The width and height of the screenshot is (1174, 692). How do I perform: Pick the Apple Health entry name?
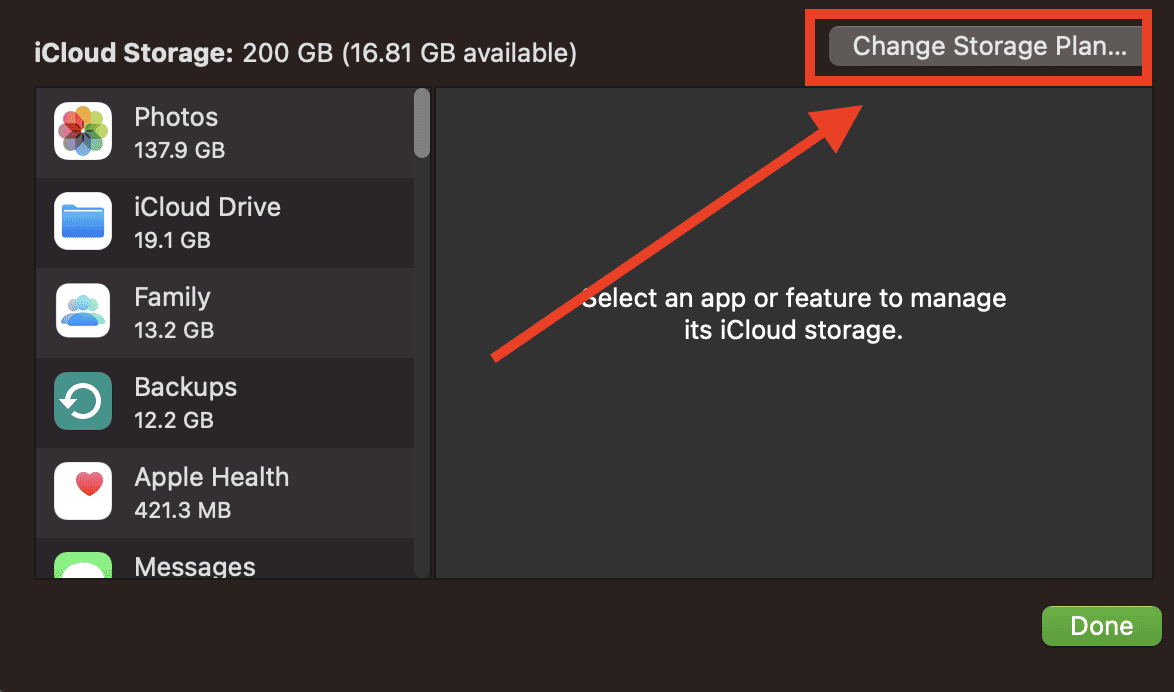(x=211, y=477)
